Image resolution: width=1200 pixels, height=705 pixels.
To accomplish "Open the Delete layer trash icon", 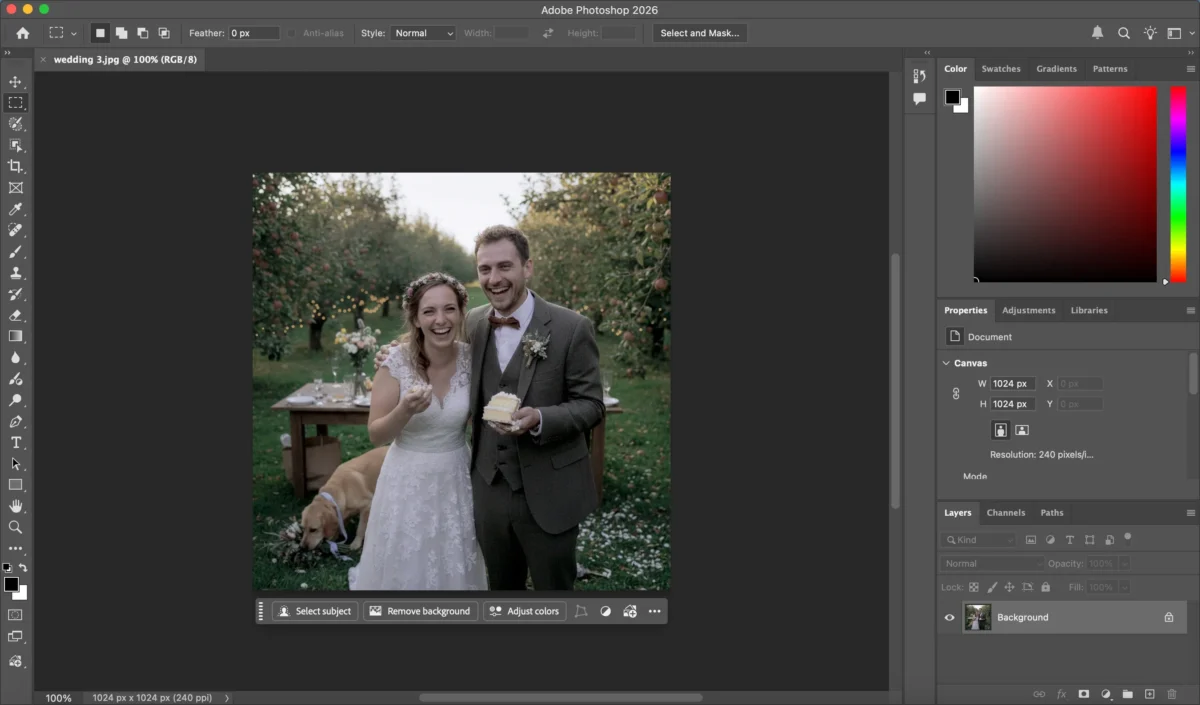I will tap(1172, 694).
